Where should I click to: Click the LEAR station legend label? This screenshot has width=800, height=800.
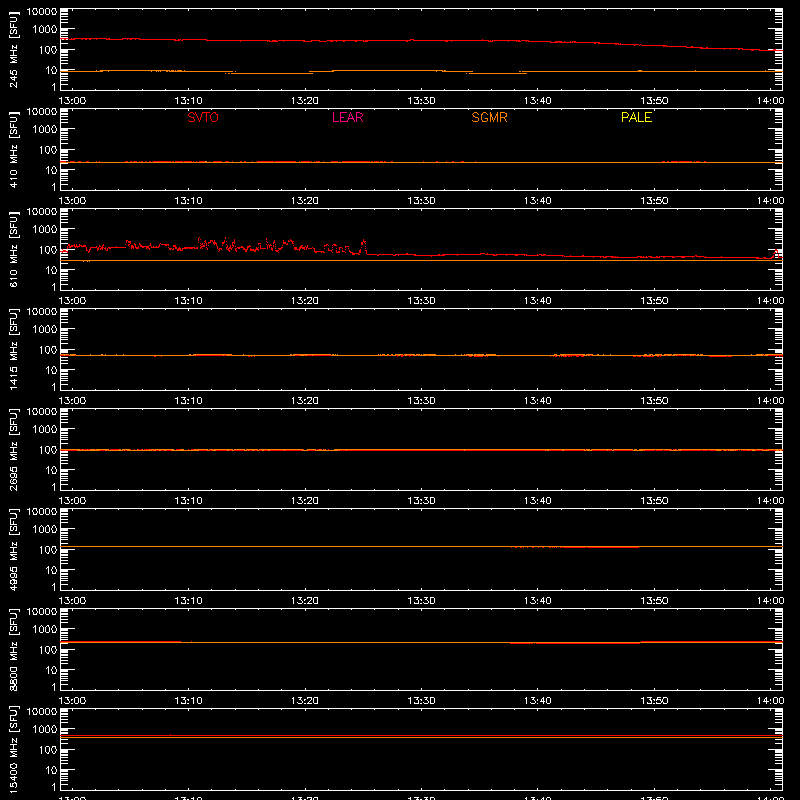[x=347, y=117]
